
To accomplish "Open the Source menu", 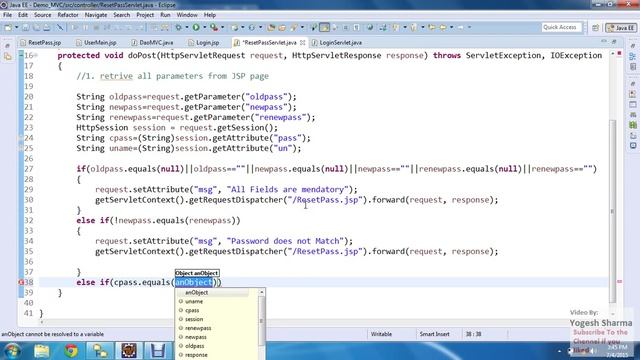I will [x=42, y=15].
